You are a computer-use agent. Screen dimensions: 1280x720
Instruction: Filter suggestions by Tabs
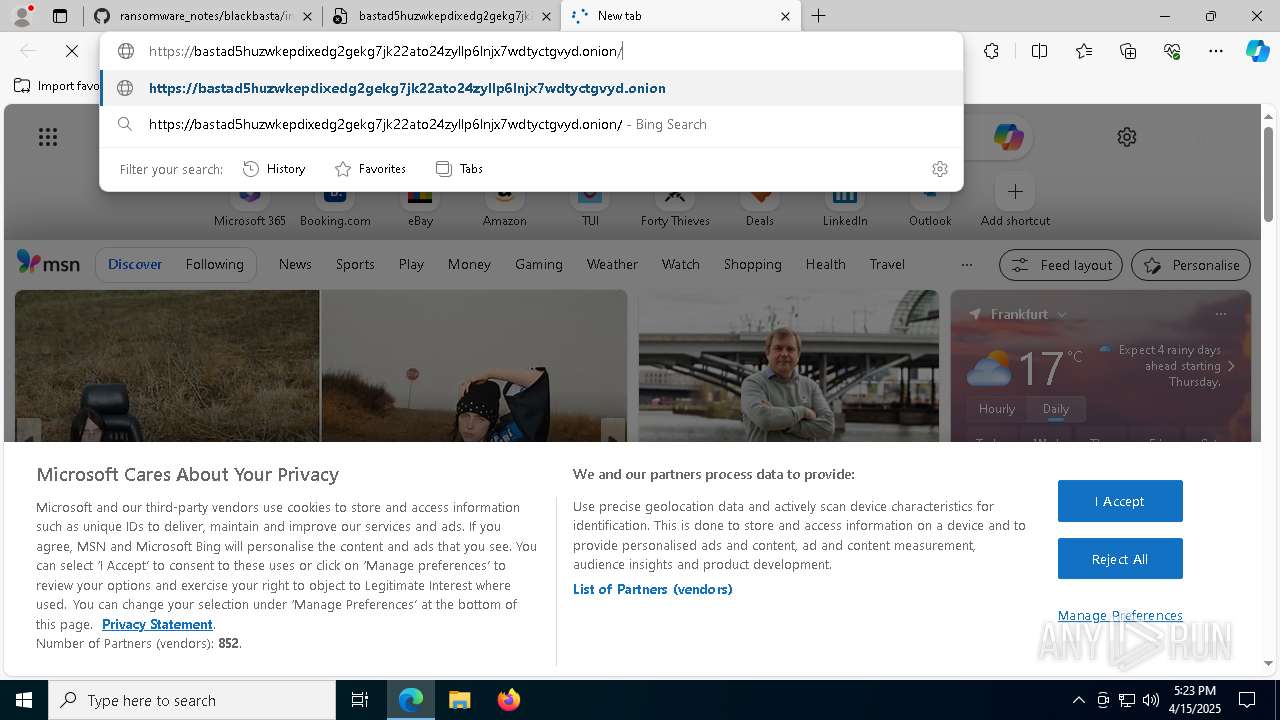click(x=459, y=169)
